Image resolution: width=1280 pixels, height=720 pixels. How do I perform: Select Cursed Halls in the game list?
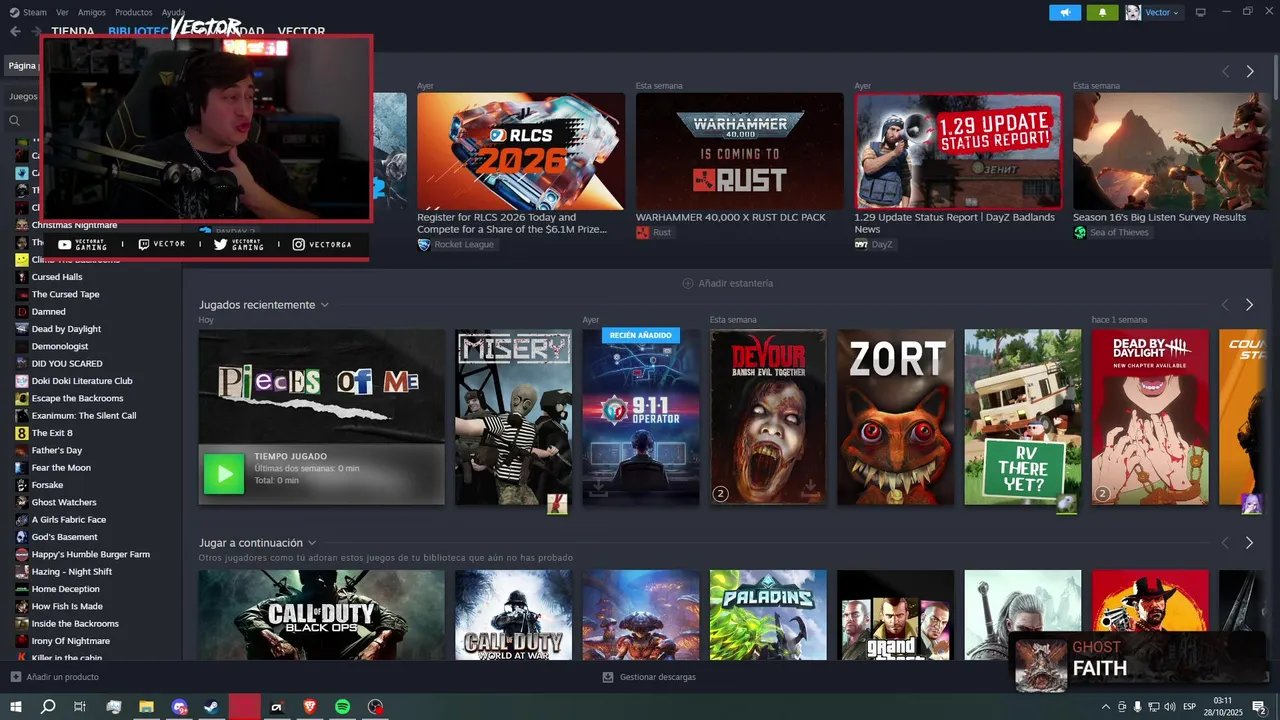point(57,277)
